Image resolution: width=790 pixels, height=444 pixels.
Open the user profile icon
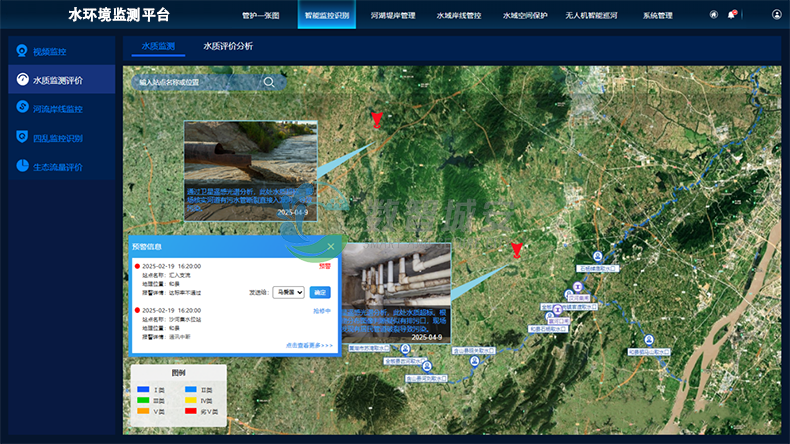(x=777, y=15)
